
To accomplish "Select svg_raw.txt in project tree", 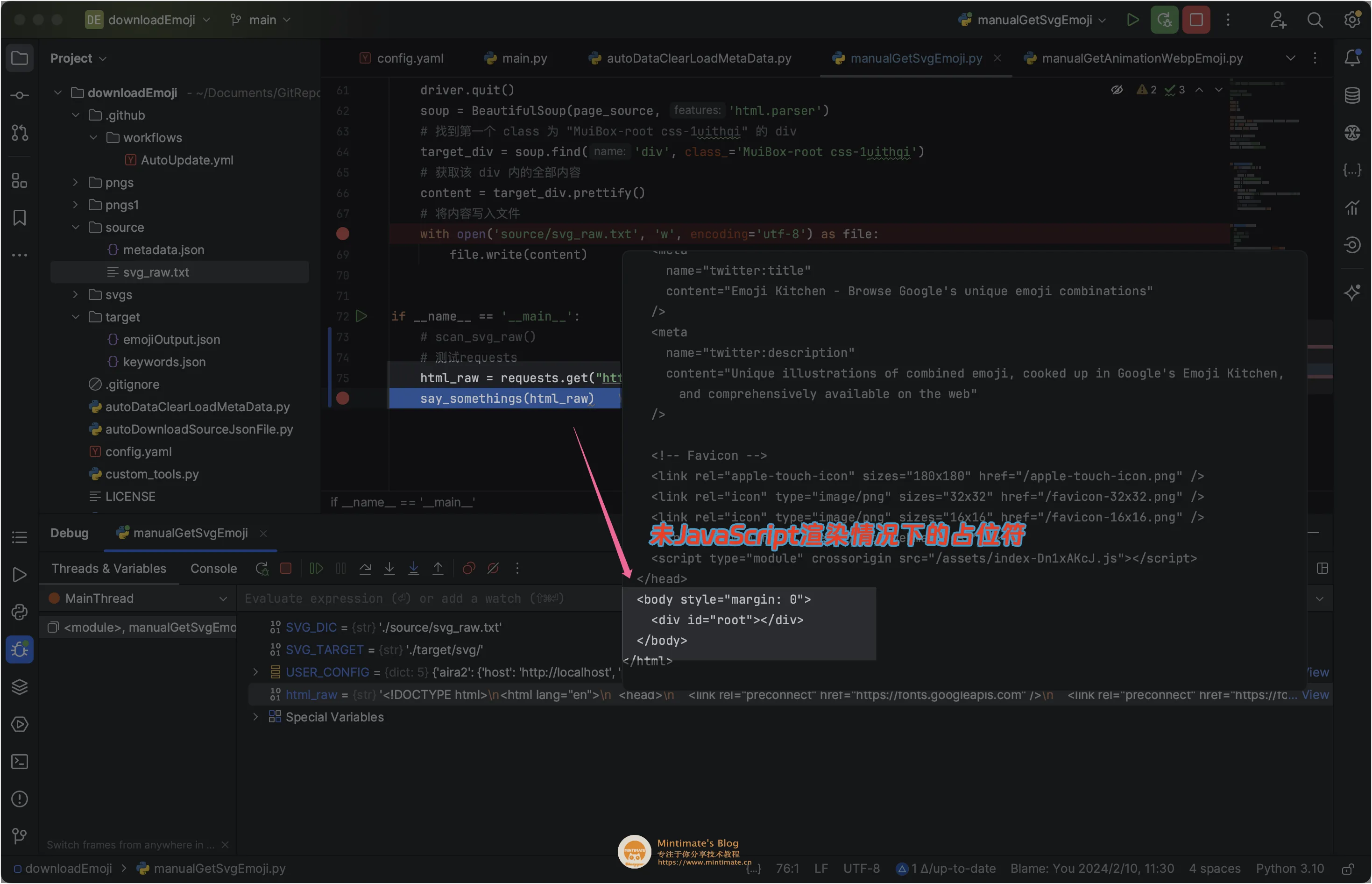I will pos(179,272).
